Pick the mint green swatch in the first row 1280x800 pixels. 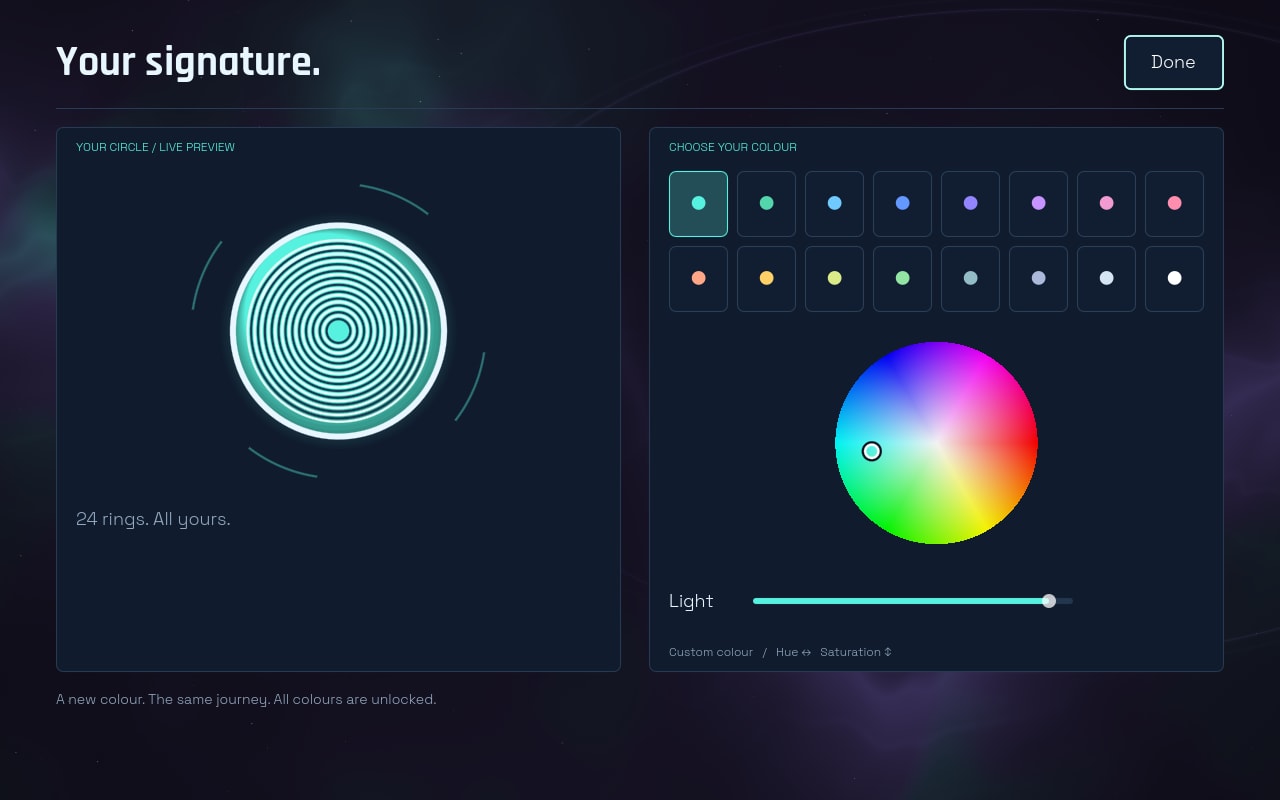click(x=766, y=203)
